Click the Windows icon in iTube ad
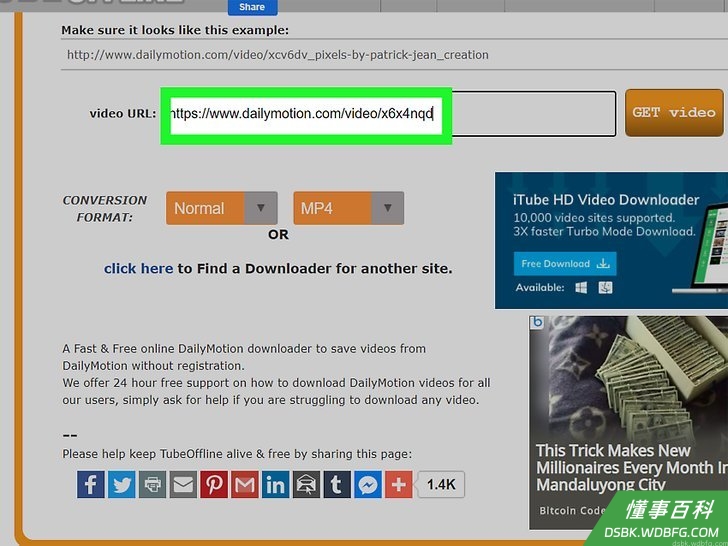728x546 pixels. coord(581,288)
